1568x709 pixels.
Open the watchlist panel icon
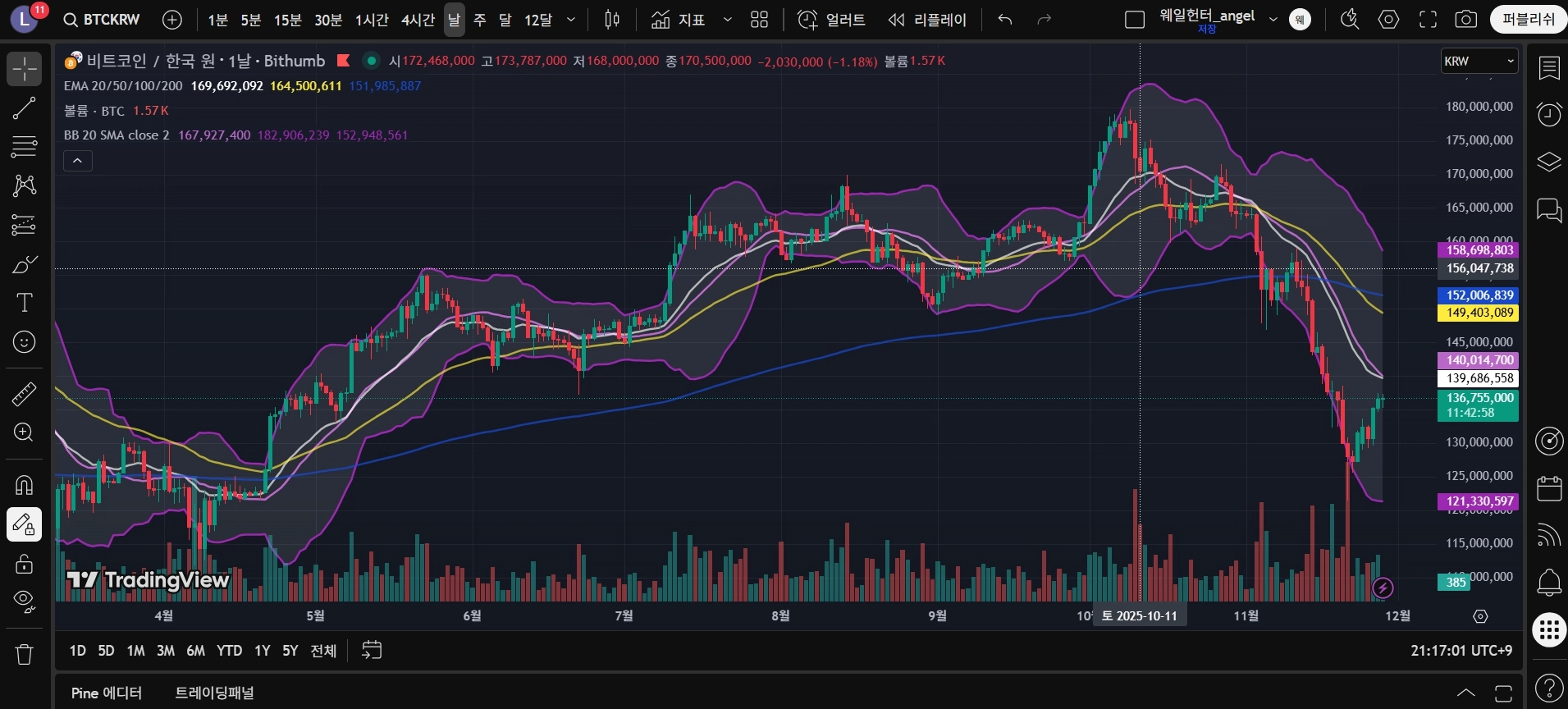tap(1549, 68)
